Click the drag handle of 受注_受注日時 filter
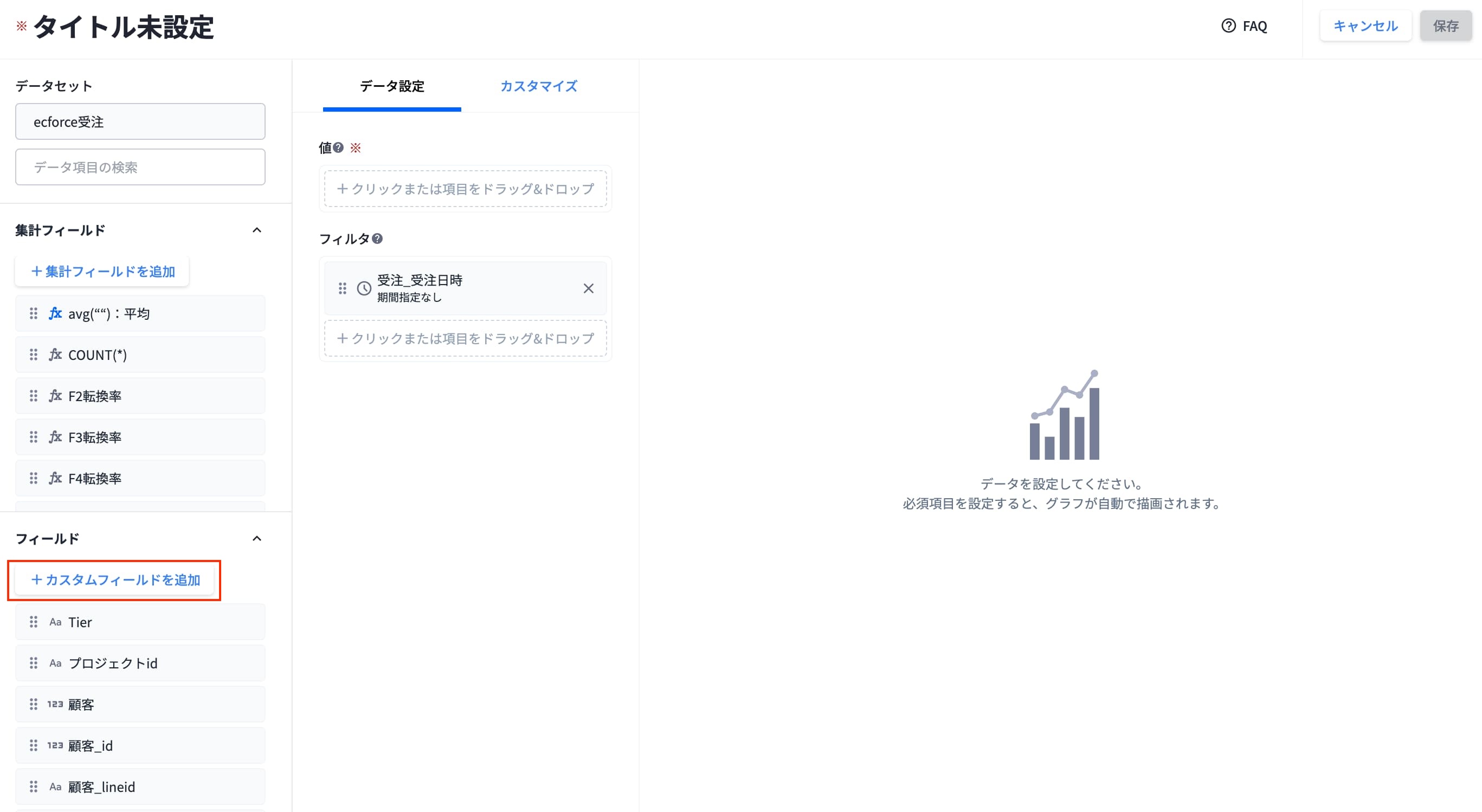Image resolution: width=1482 pixels, height=812 pixels. coord(342,288)
